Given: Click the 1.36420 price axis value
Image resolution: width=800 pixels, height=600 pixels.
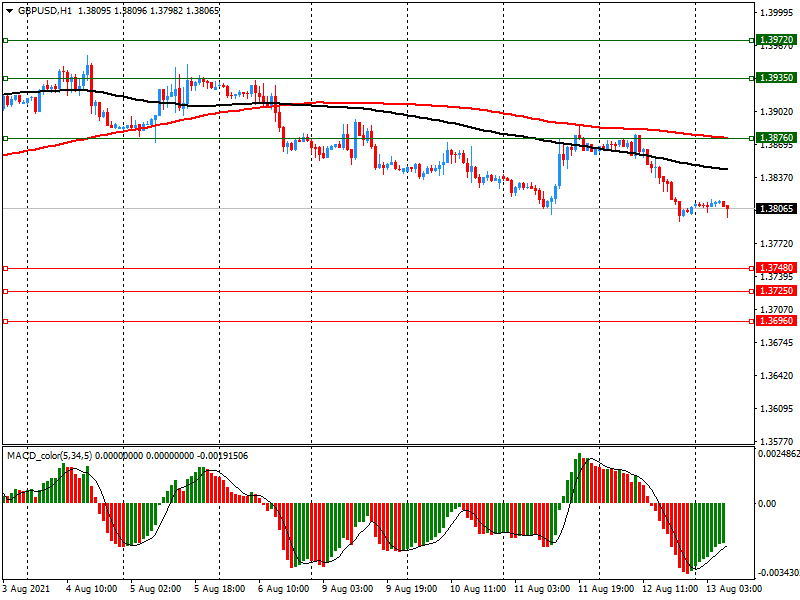Looking at the screenshot, I should click(x=777, y=376).
